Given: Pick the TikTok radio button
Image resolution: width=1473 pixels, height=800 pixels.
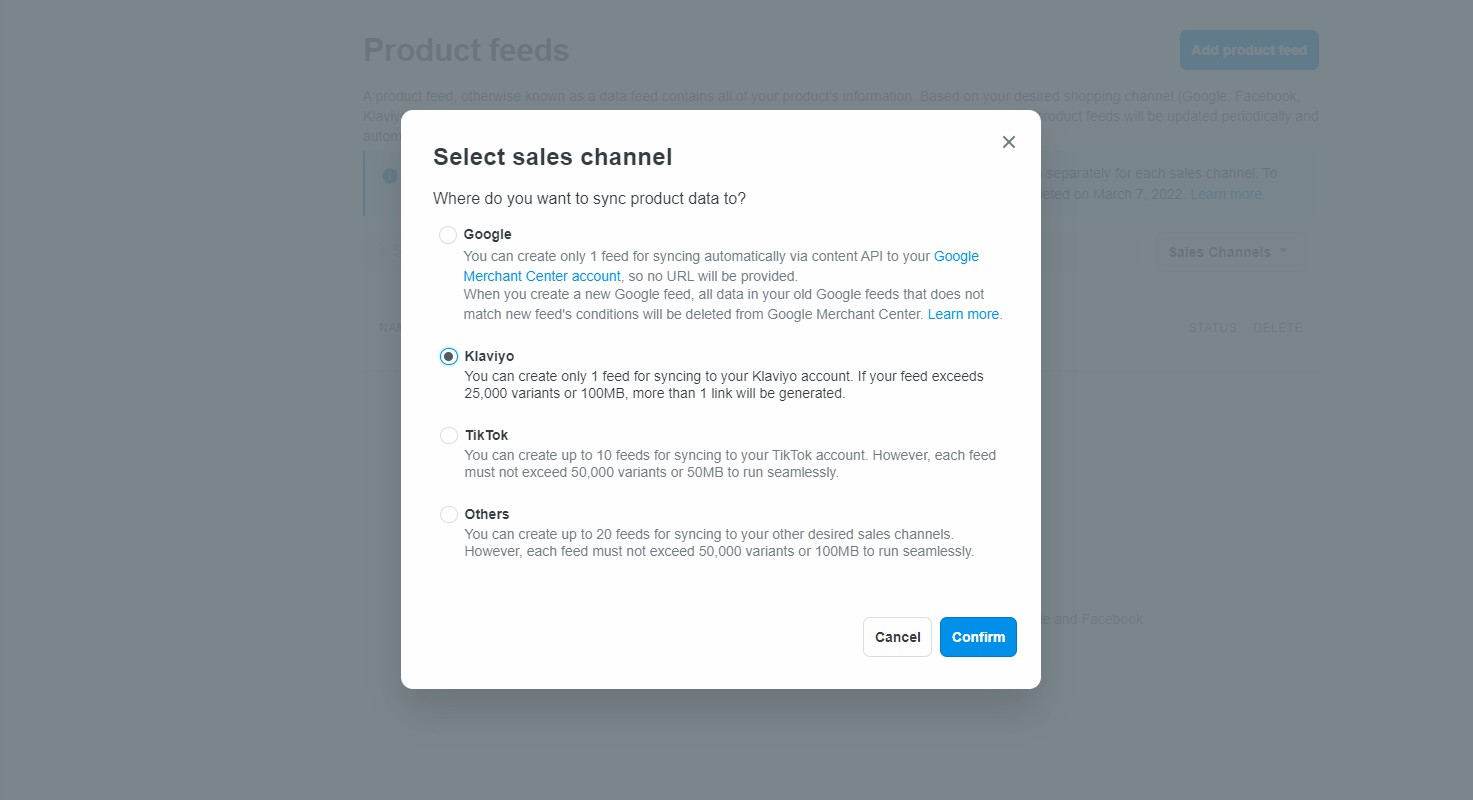Looking at the screenshot, I should pos(449,436).
